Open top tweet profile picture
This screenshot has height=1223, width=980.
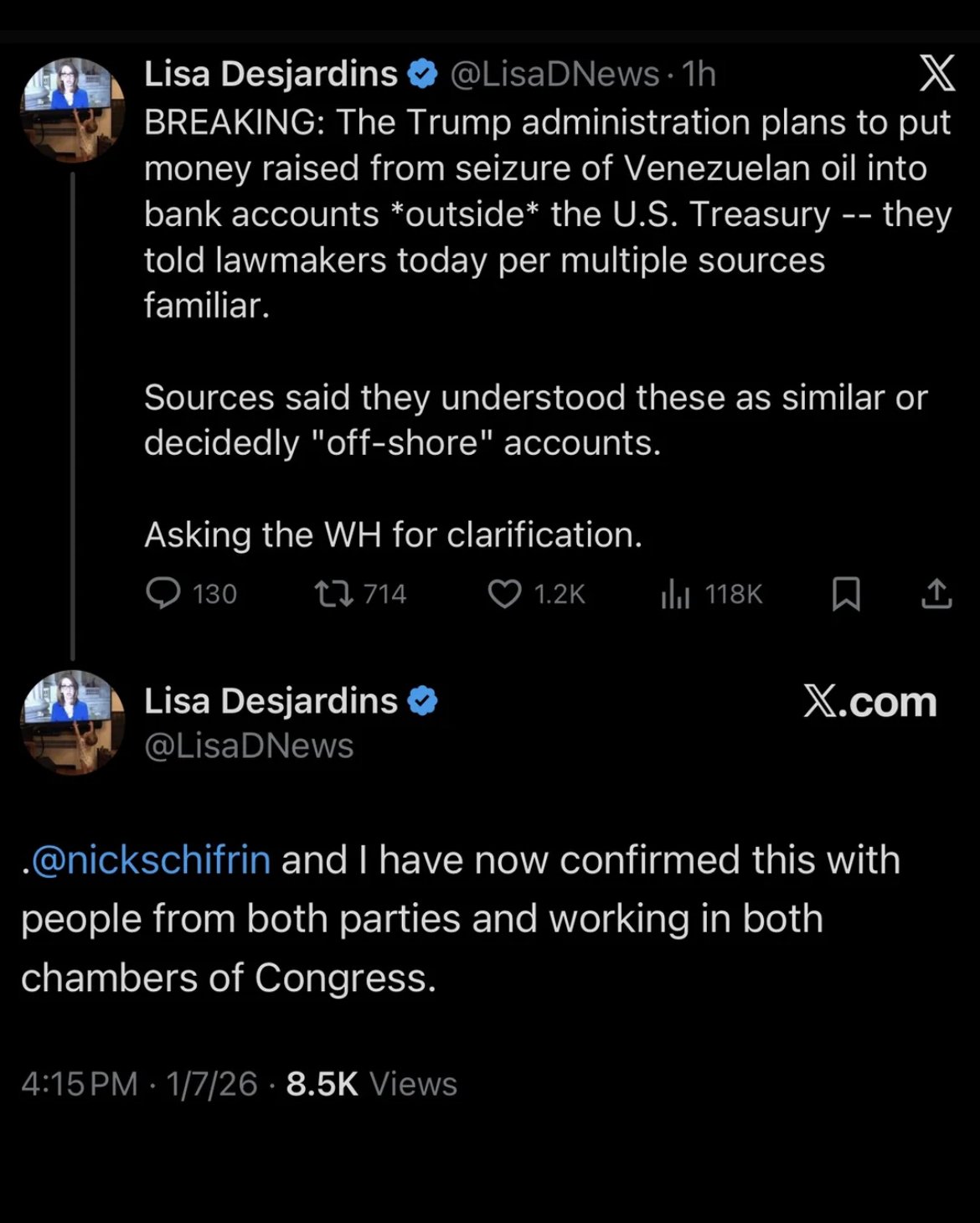click(72, 109)
